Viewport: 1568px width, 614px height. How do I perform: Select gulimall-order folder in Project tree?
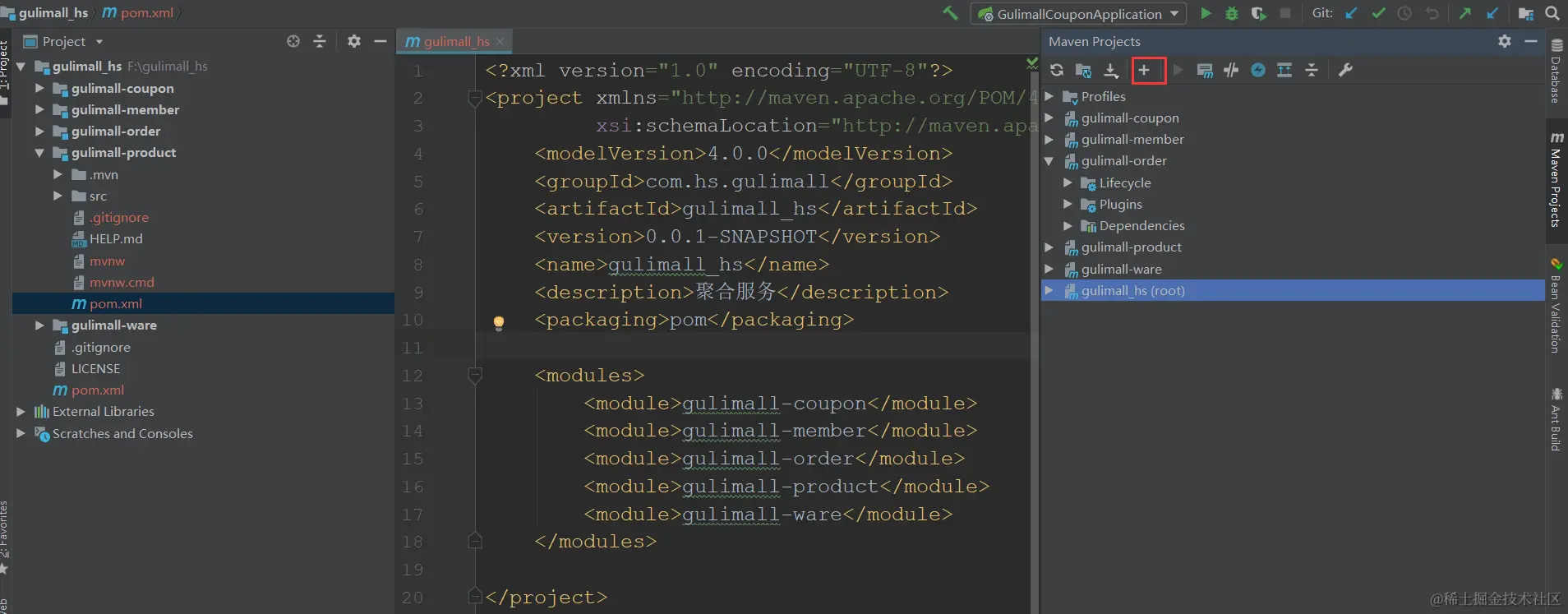pos(116,131)
